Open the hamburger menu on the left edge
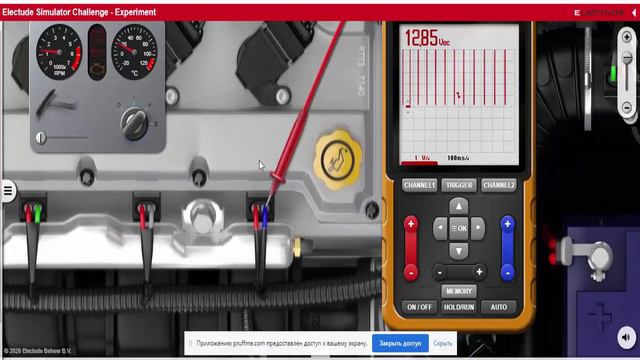Viewport: 640px width, 360px height. pyautogui.click(x=8, y=190)
